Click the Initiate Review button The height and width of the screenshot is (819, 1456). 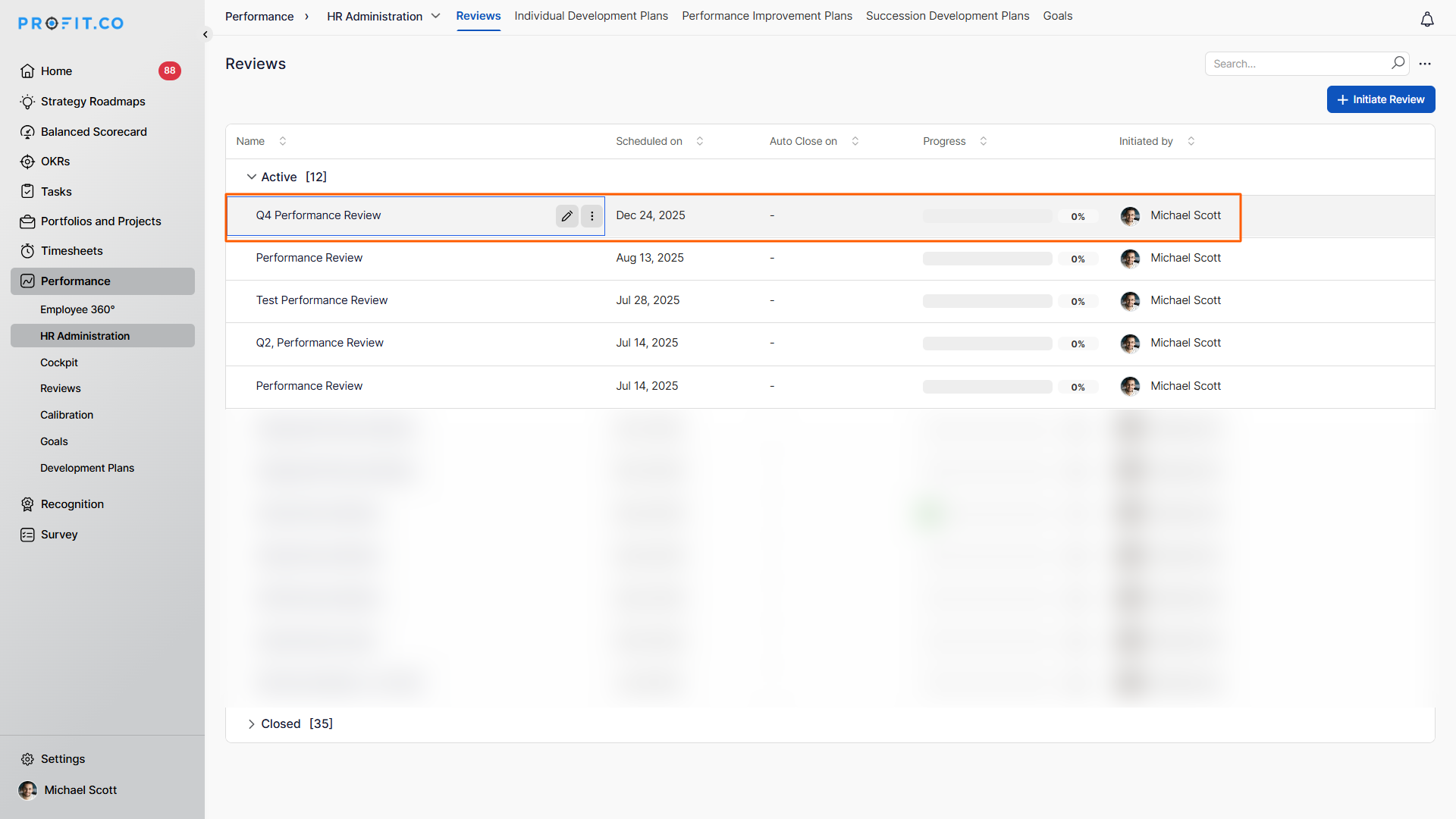click(1380, 99)
